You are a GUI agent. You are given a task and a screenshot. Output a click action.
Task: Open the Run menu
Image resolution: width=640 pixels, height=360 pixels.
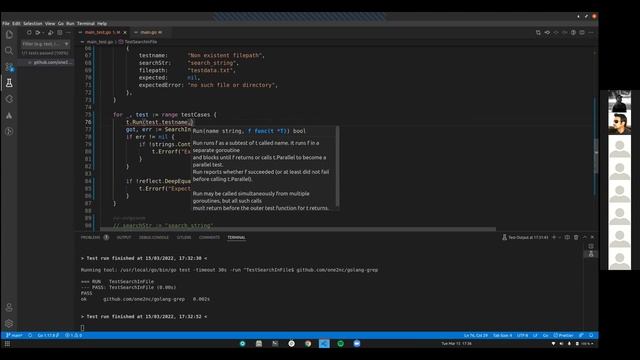(x=70, y=24)
